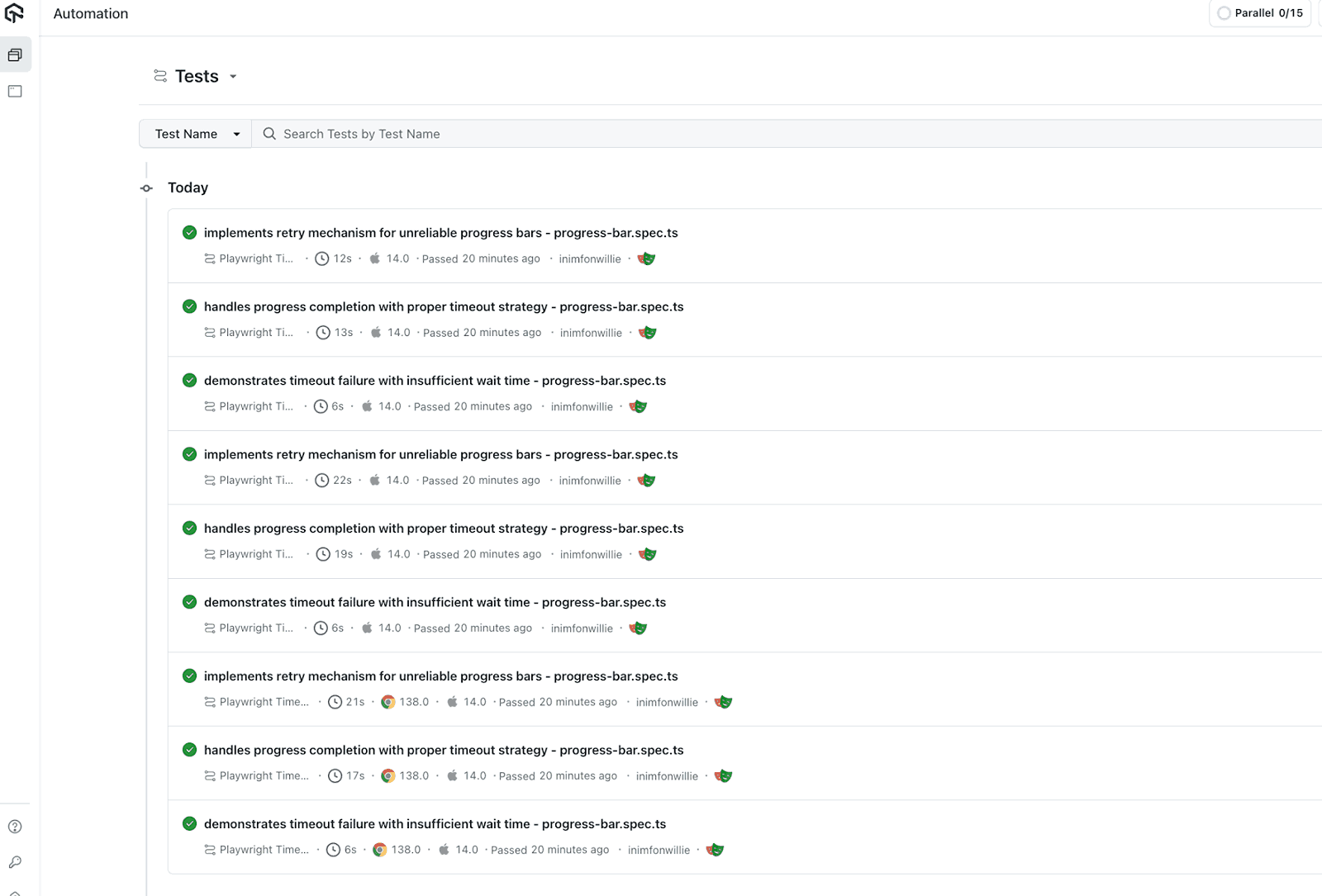Click the timeline marker beside Today
This screenshot has width=1322, height=896.
[x=146, y=187]
